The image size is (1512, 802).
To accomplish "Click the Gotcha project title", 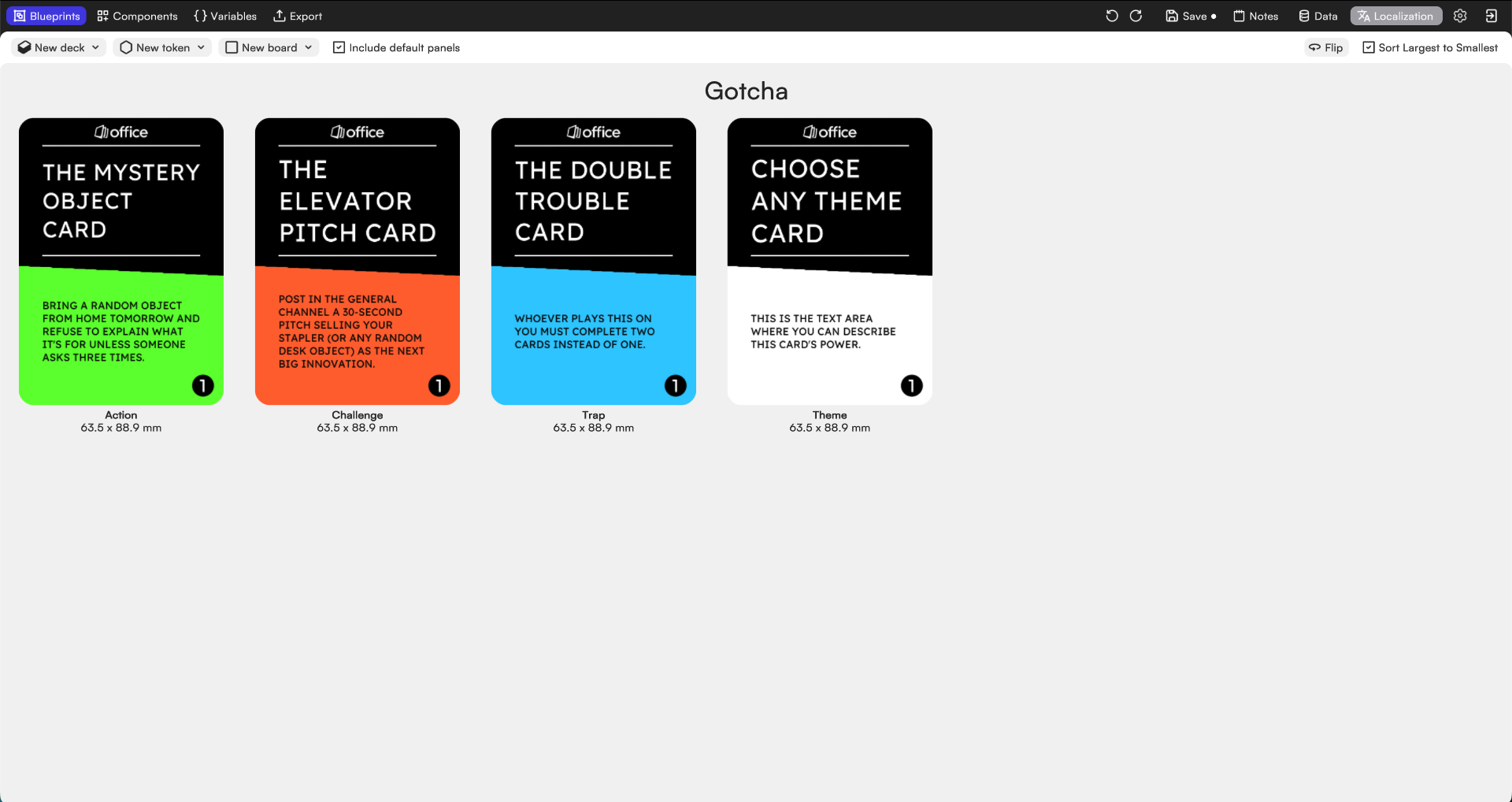I will pyautogui.click(x=746, y=91).
